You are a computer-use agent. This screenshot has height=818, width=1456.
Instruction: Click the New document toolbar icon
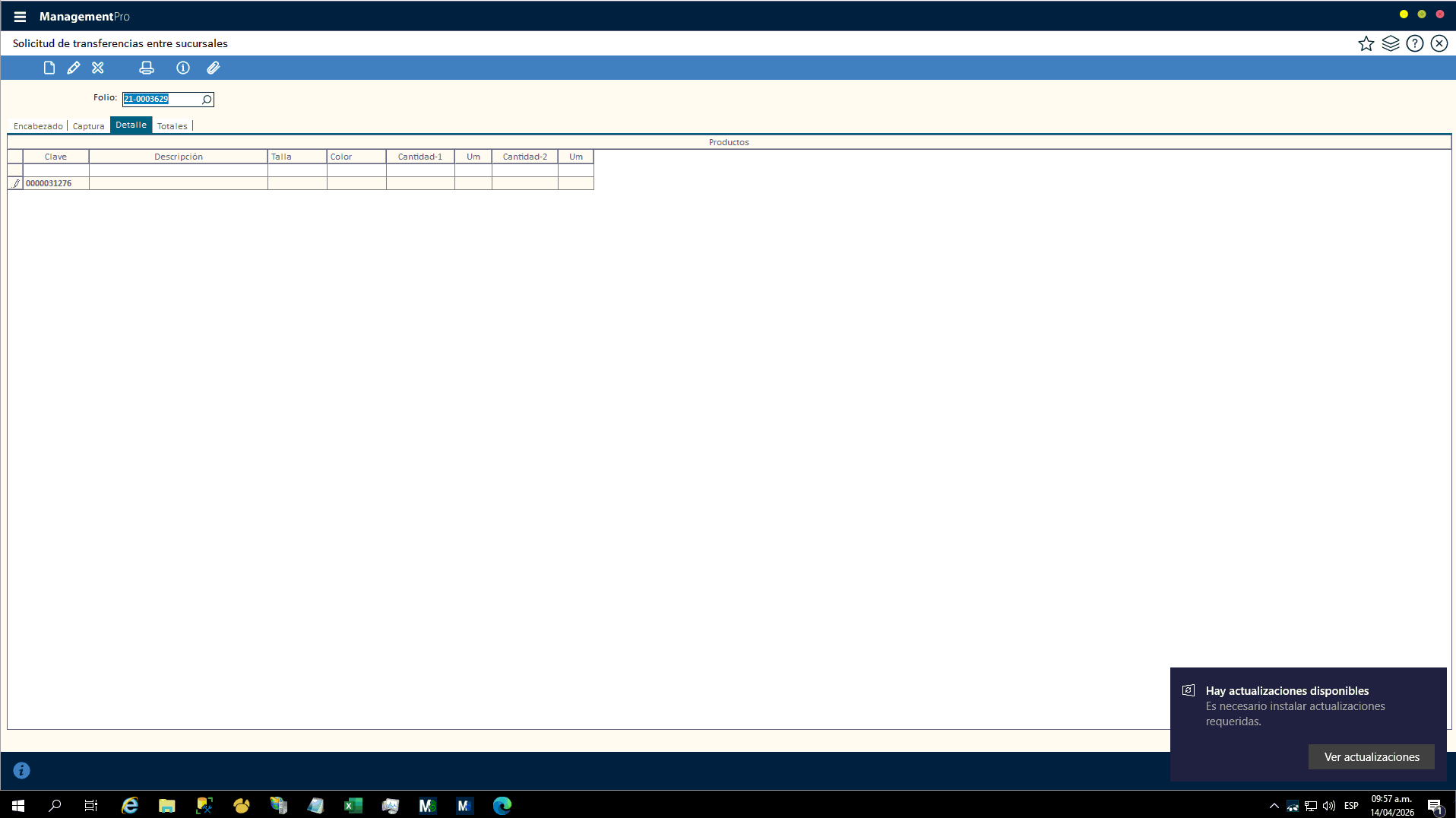[x=49, y=68]
